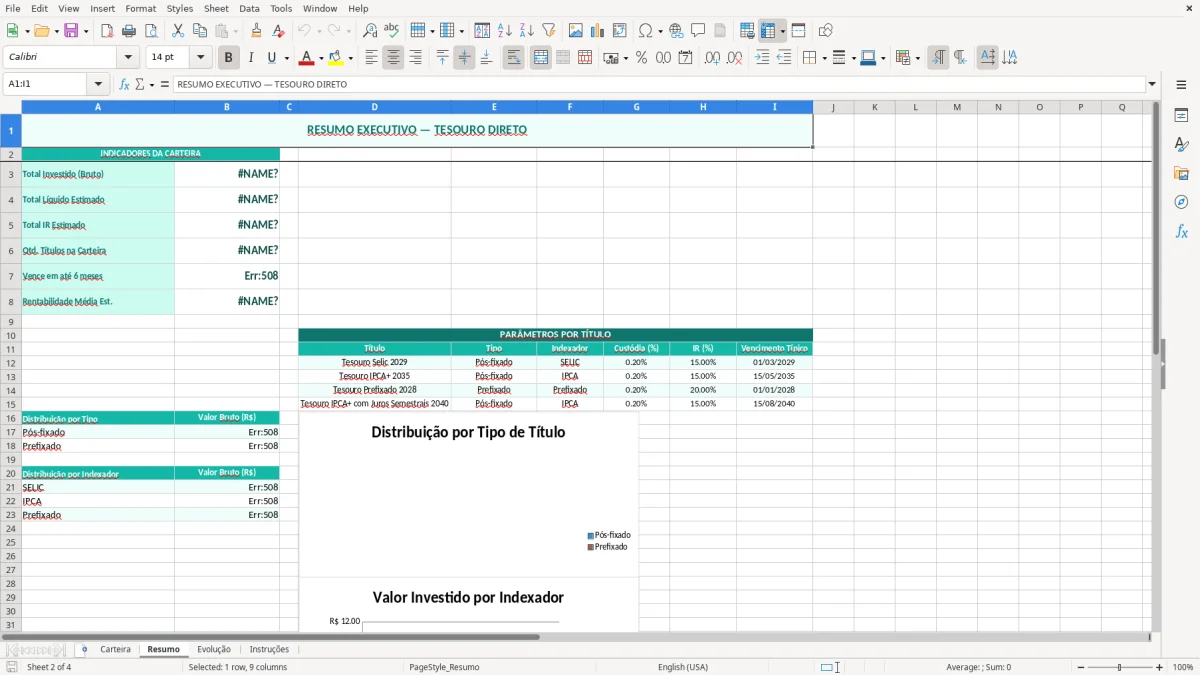Open Find and Replace
Screen dimensions: 1200x675
click(370, 31)
